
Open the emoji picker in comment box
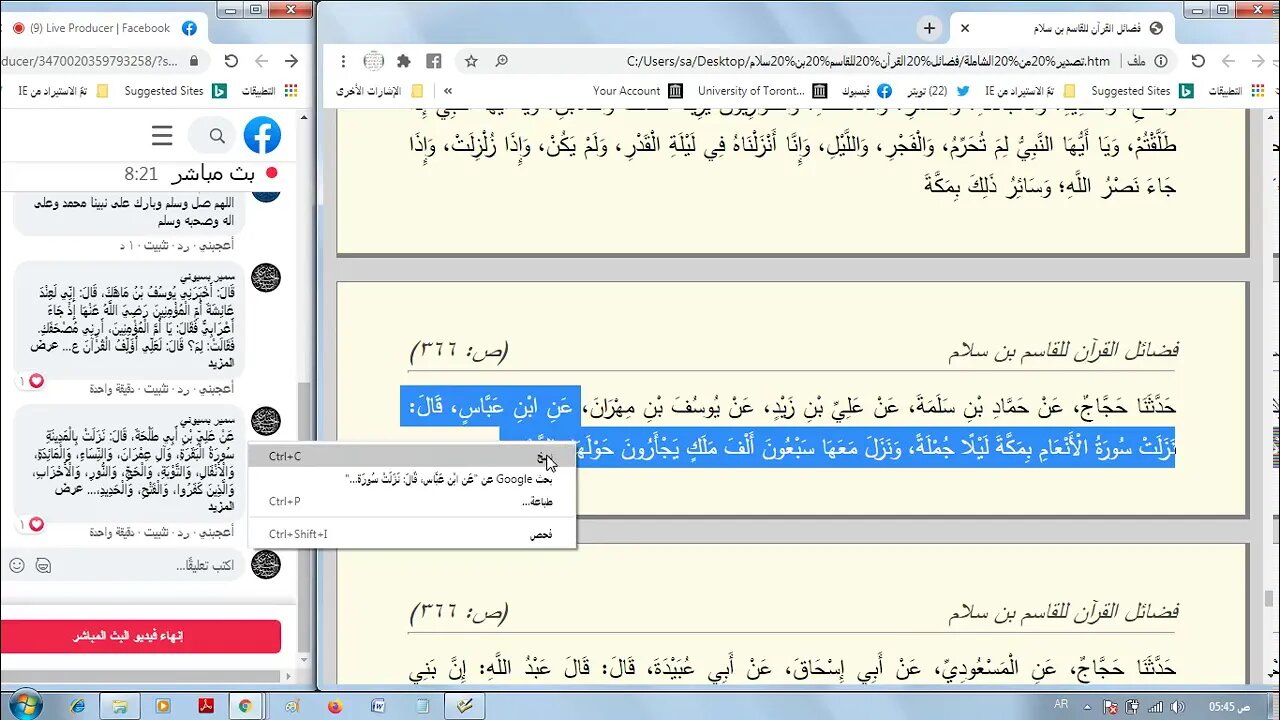17,565
